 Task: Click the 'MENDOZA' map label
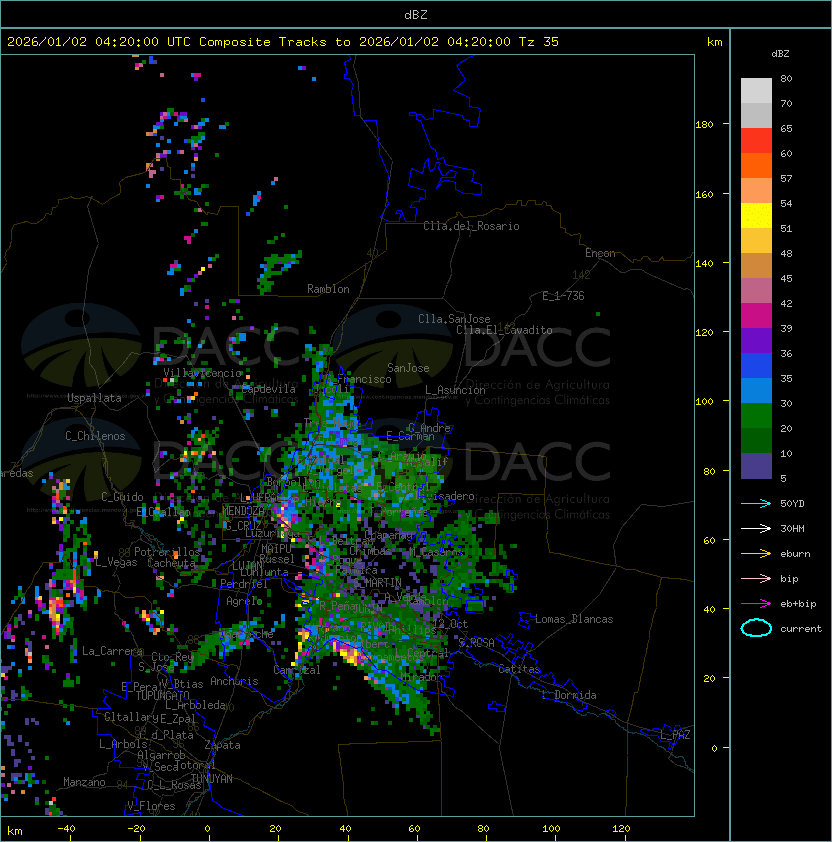coord(243,511)
